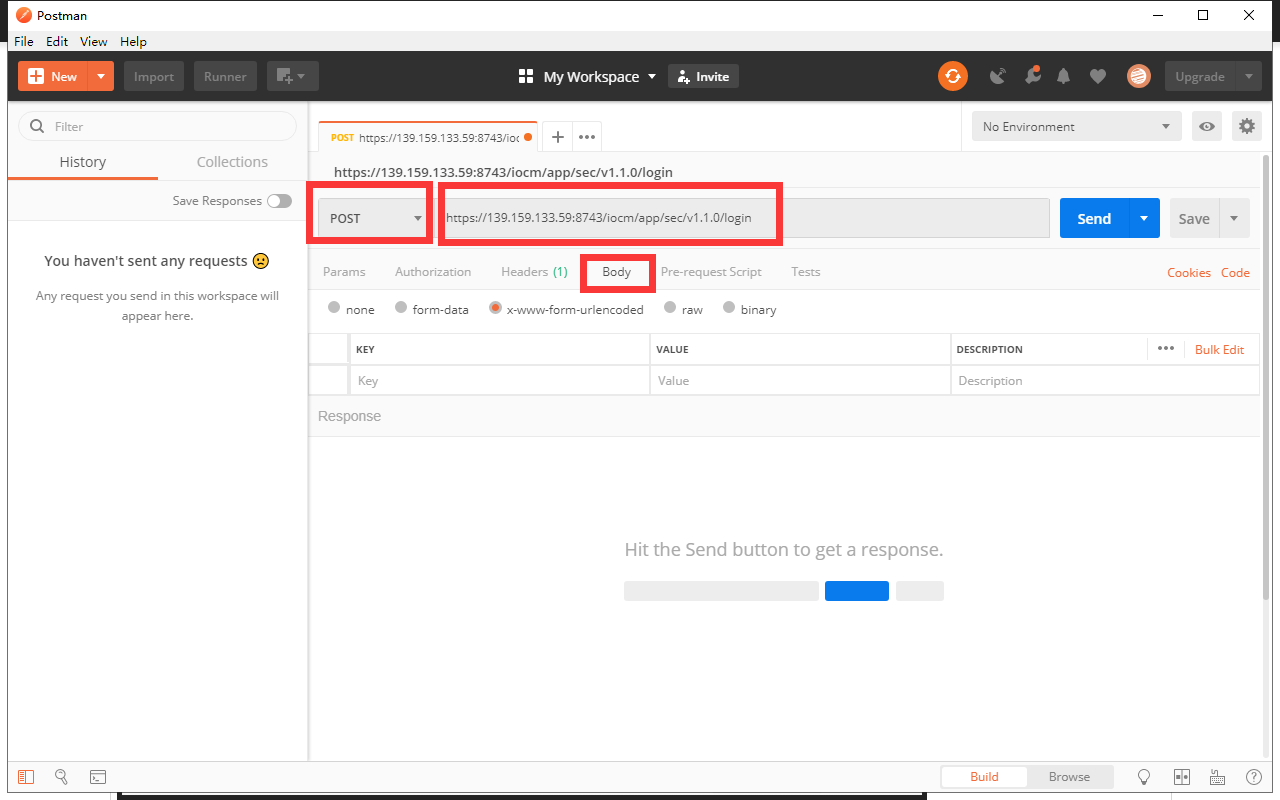Viewport: 1280px width, 800px height.
Task: Open the tab options ellipsis
Action: (587, 137)
